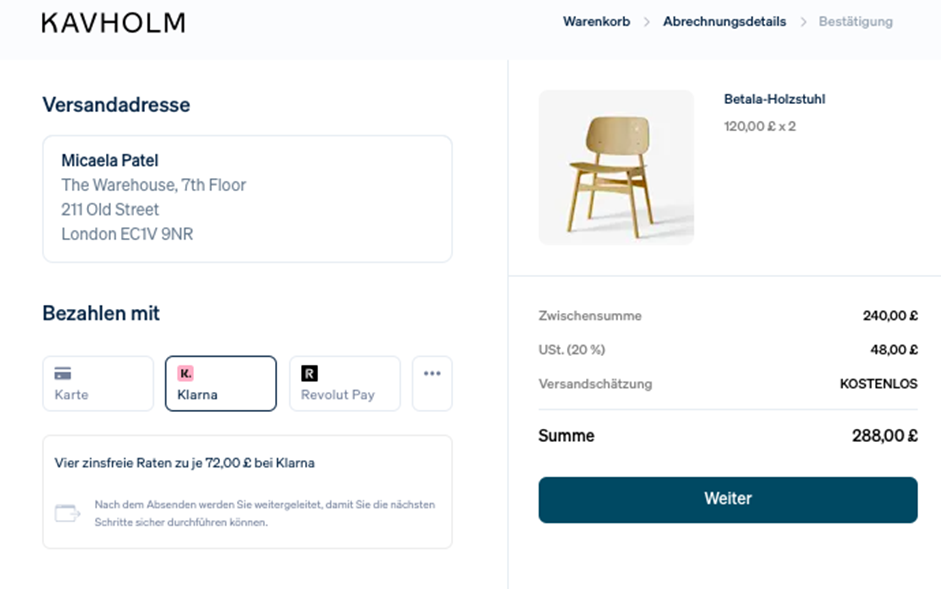941x589 pixels.
Task: Click the Summe total amount
Action: (880, 436)
